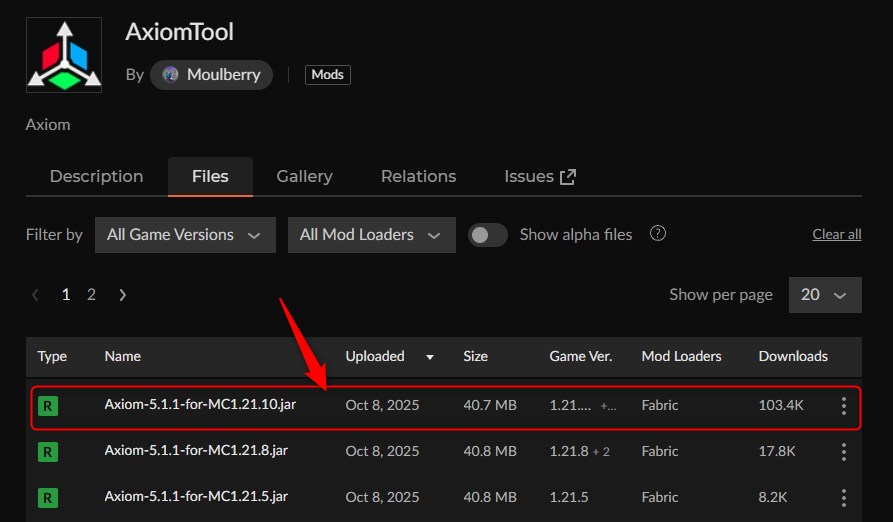Click the alpha files help question icon
The height and width of the screenshot is (522, 893).
point(658,234)
